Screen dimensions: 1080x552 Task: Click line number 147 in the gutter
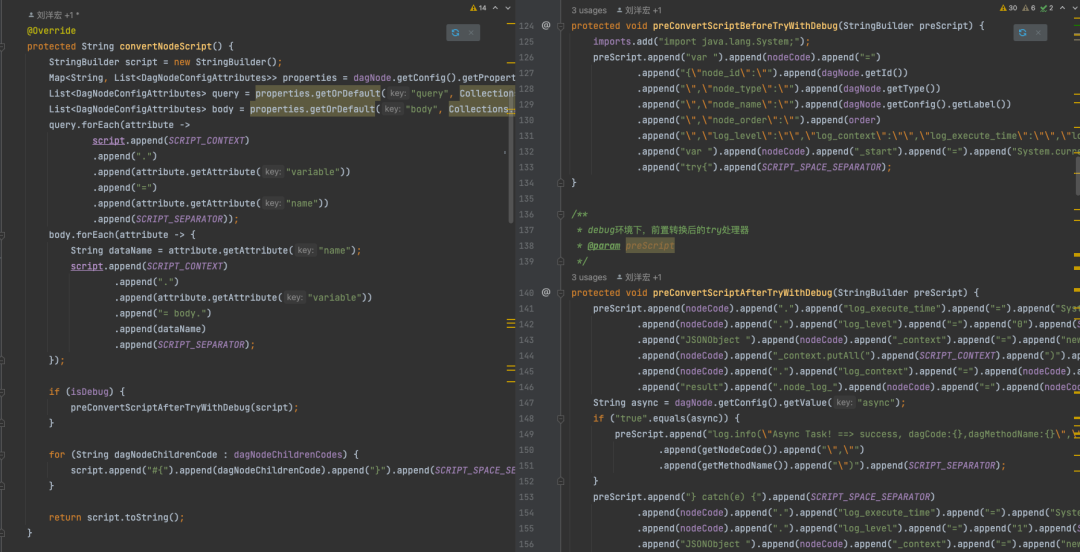tap(526, 402)
